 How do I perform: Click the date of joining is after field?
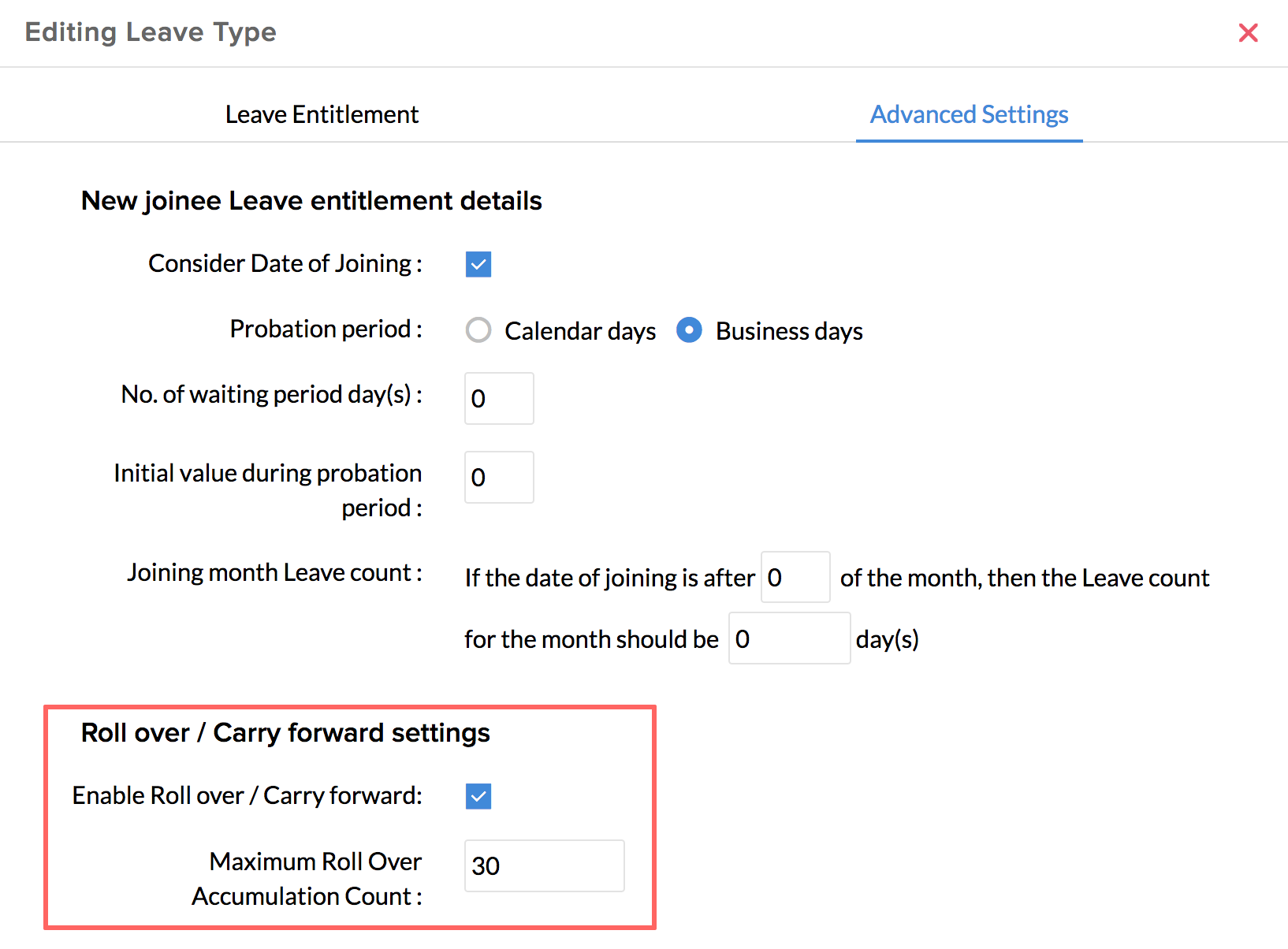coord(795,578)
